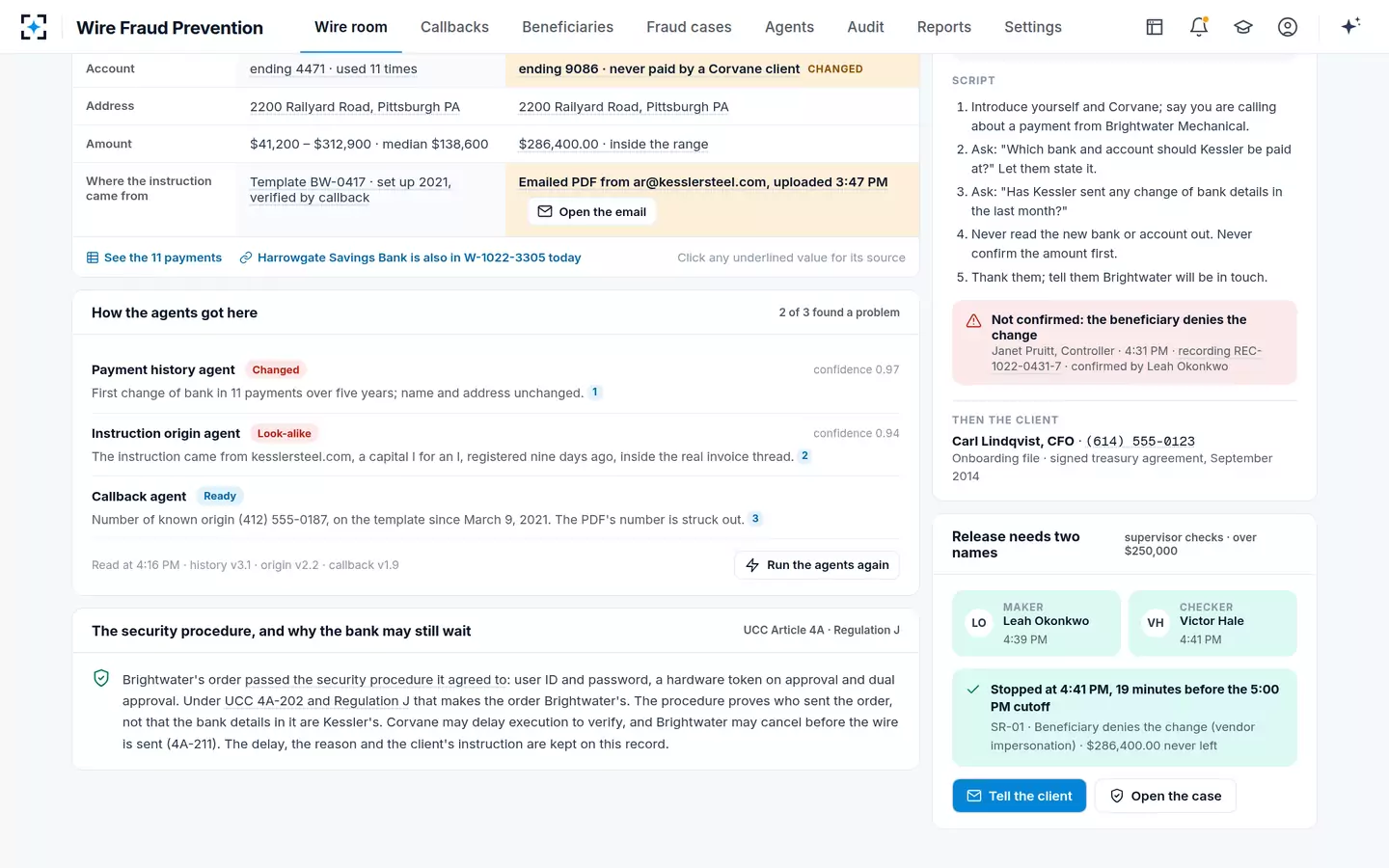Click See the 11 payments link
Screen dimensions: 1389x868
154,258
